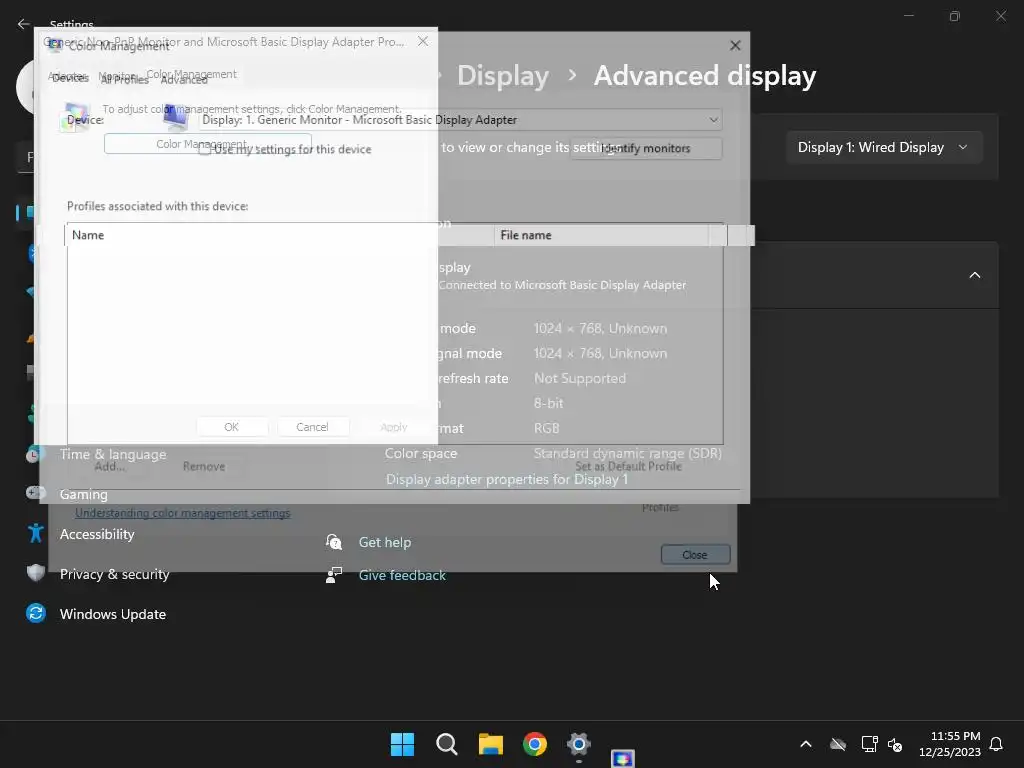The height and width of the screenshot is (768, 1024).
Task: Close the adapter properties dialog with X
Action: [423, 41]
